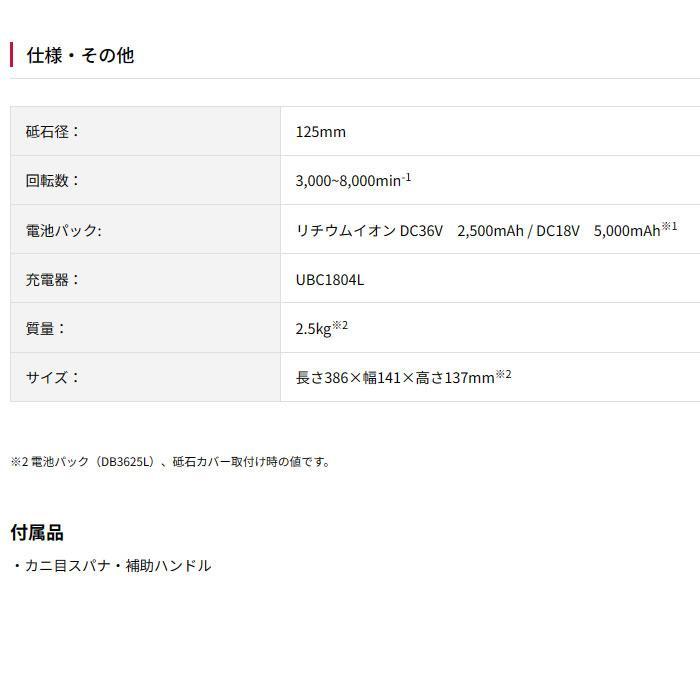Click the サイズ row label
700x700 pixels.
click(52, 377)
